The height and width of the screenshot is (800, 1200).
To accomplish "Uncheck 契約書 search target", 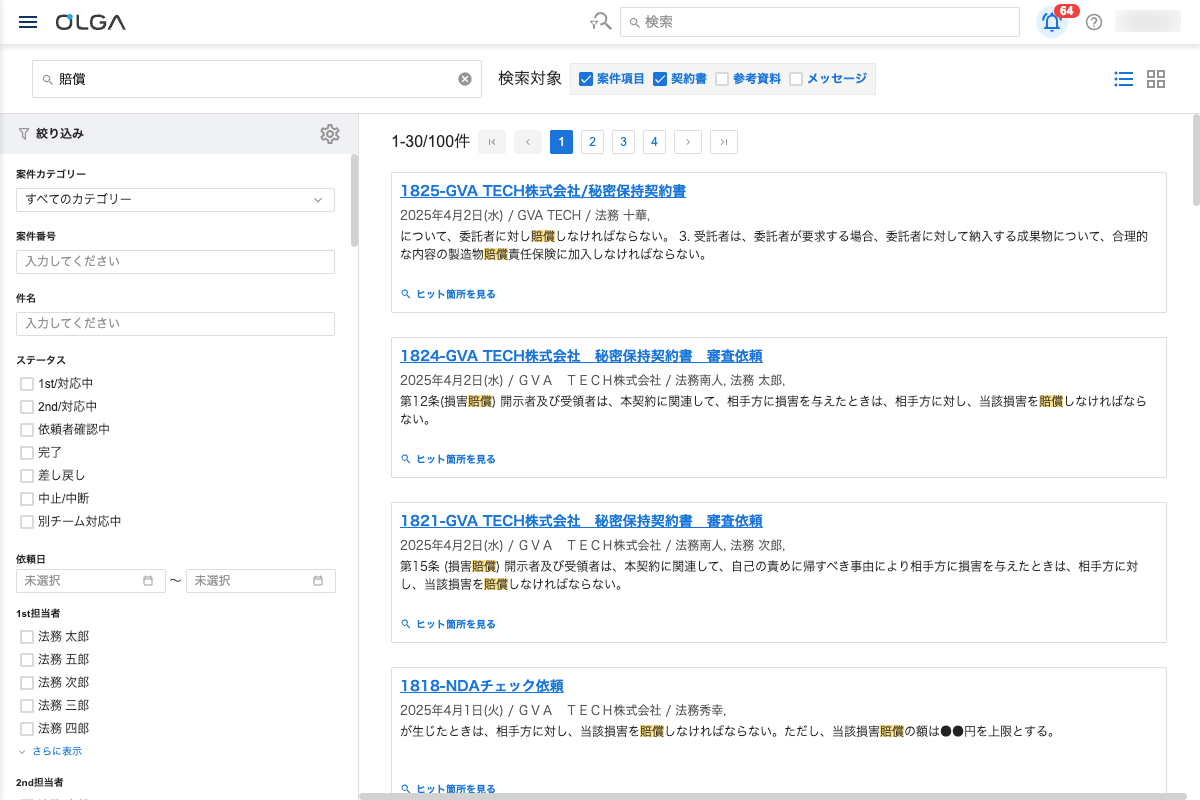I will tap(660, 79).
